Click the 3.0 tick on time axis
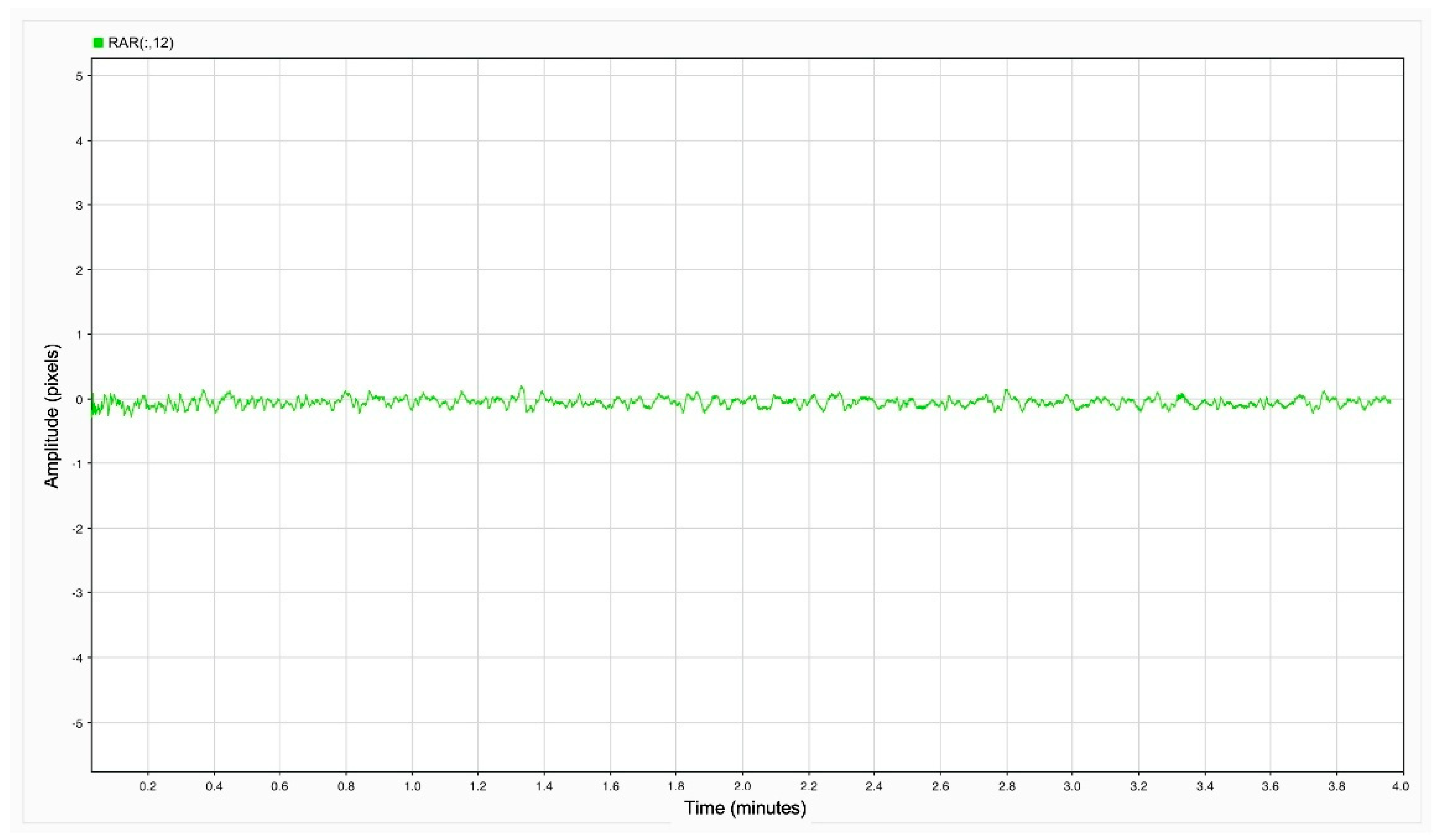Screen dimensions: 1436x840 point(1071,786)
